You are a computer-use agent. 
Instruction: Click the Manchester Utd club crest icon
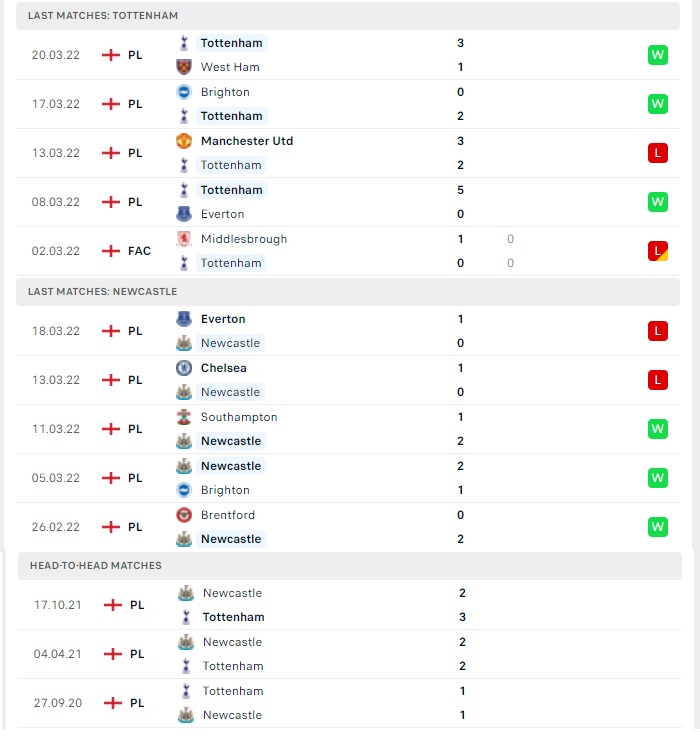tap(184, 141)
